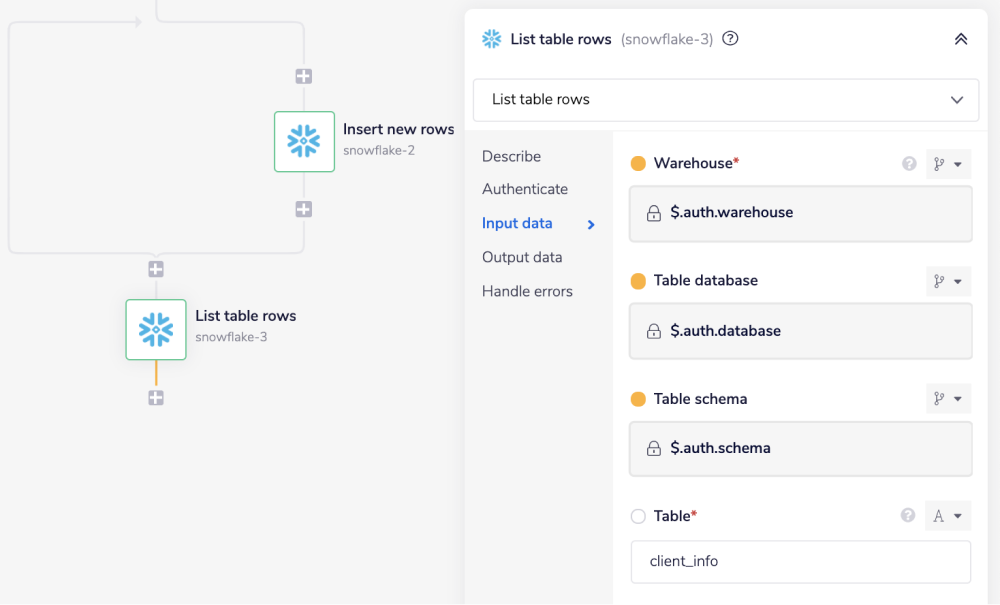Click the help icon beside the Table field

tap(908, 516)
